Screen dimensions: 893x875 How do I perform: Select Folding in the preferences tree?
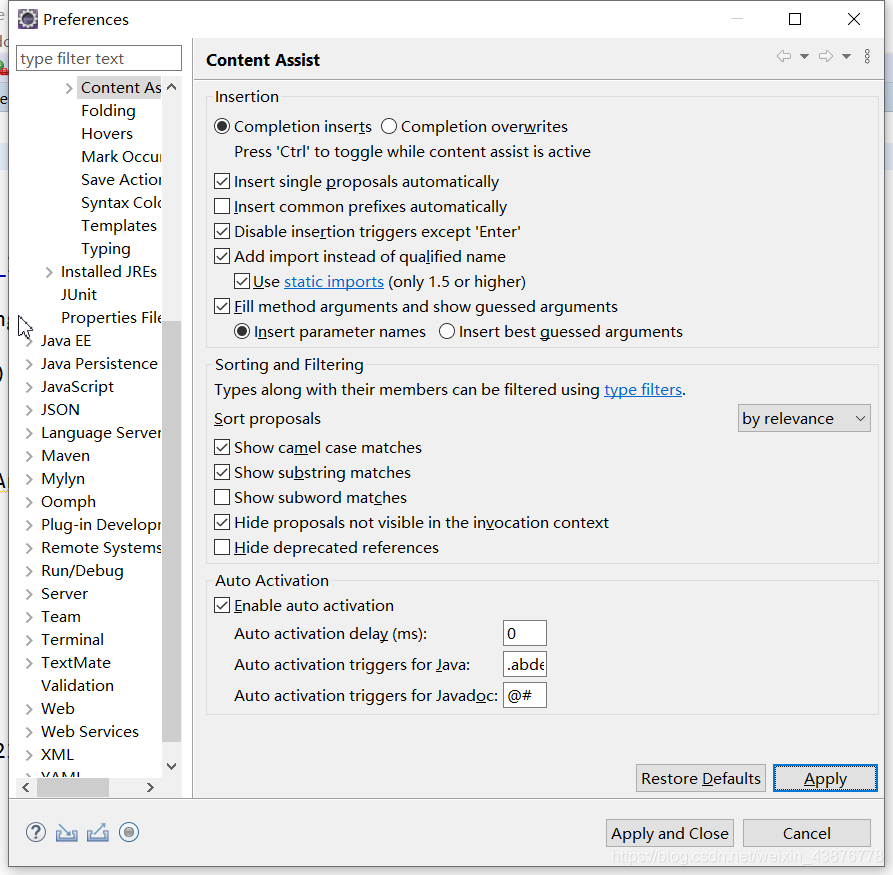108,111
